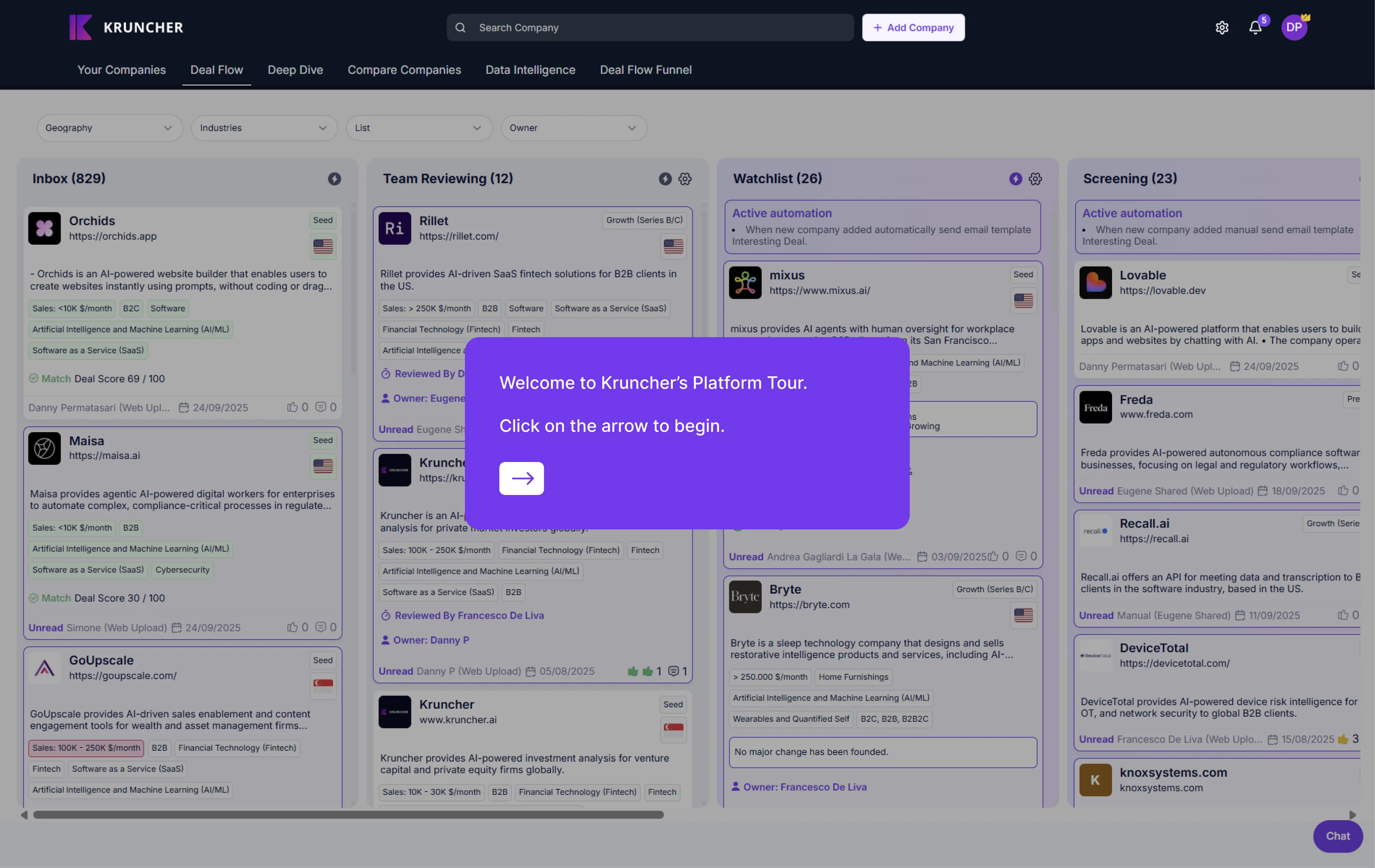This screenshot has width=1375, height=868.
Task: Toggle thumbs-up on mixus card
Action: 993,556
